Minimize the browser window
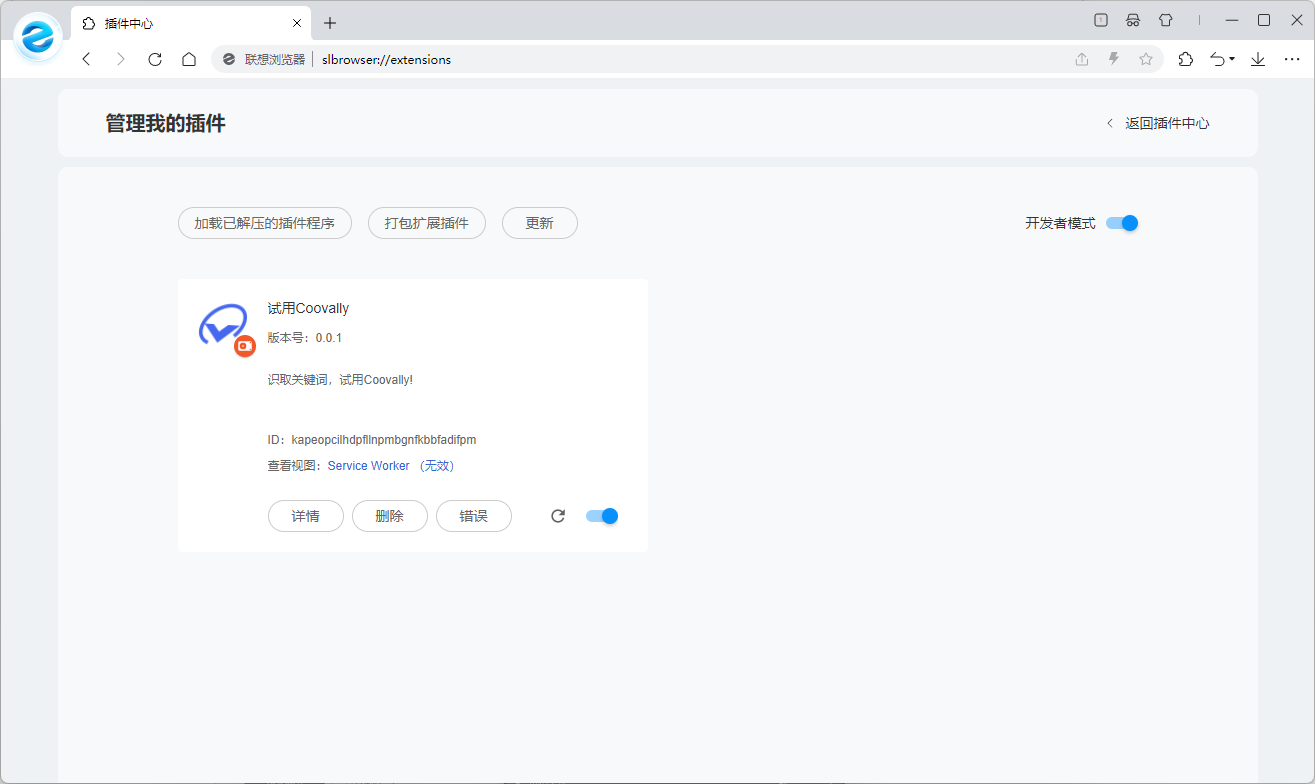This screenshot has width=1315, height=784. [x=1232, y=20]
